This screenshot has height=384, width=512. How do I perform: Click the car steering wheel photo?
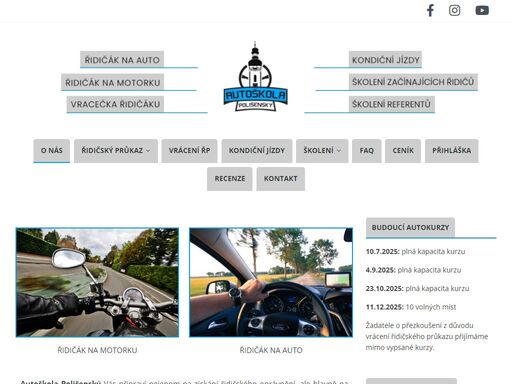271,282
